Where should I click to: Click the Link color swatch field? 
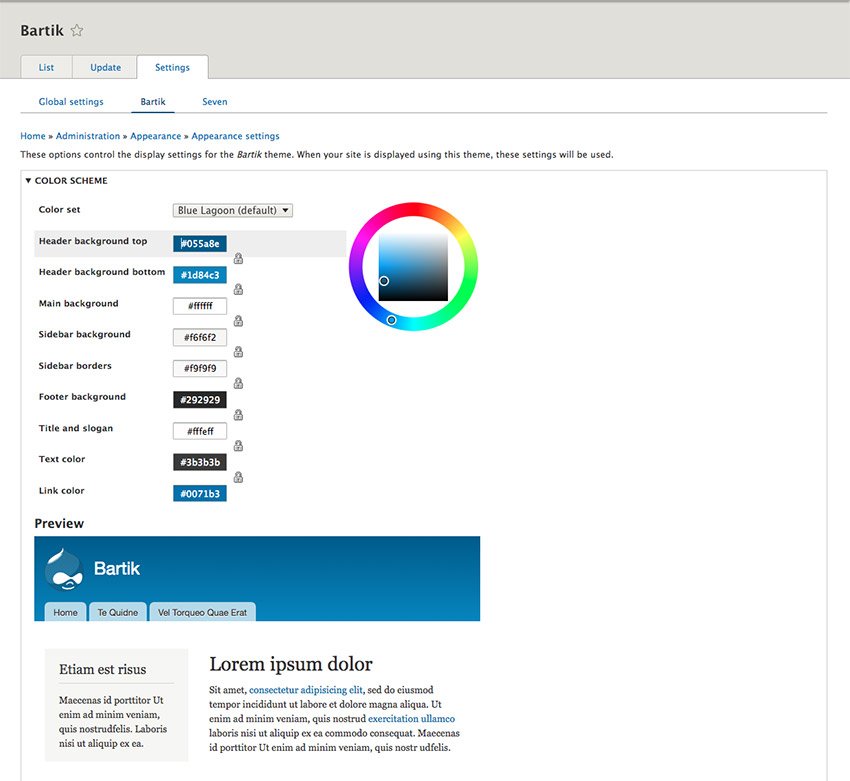click(x=200, y=493)
